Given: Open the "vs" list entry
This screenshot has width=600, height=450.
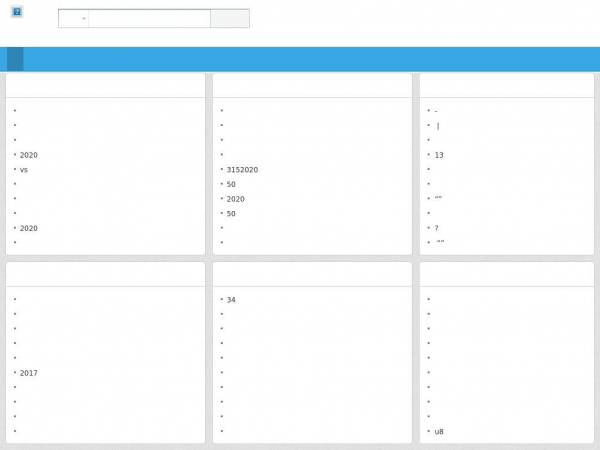Looking at the screenshot, I should click(24, 170).
